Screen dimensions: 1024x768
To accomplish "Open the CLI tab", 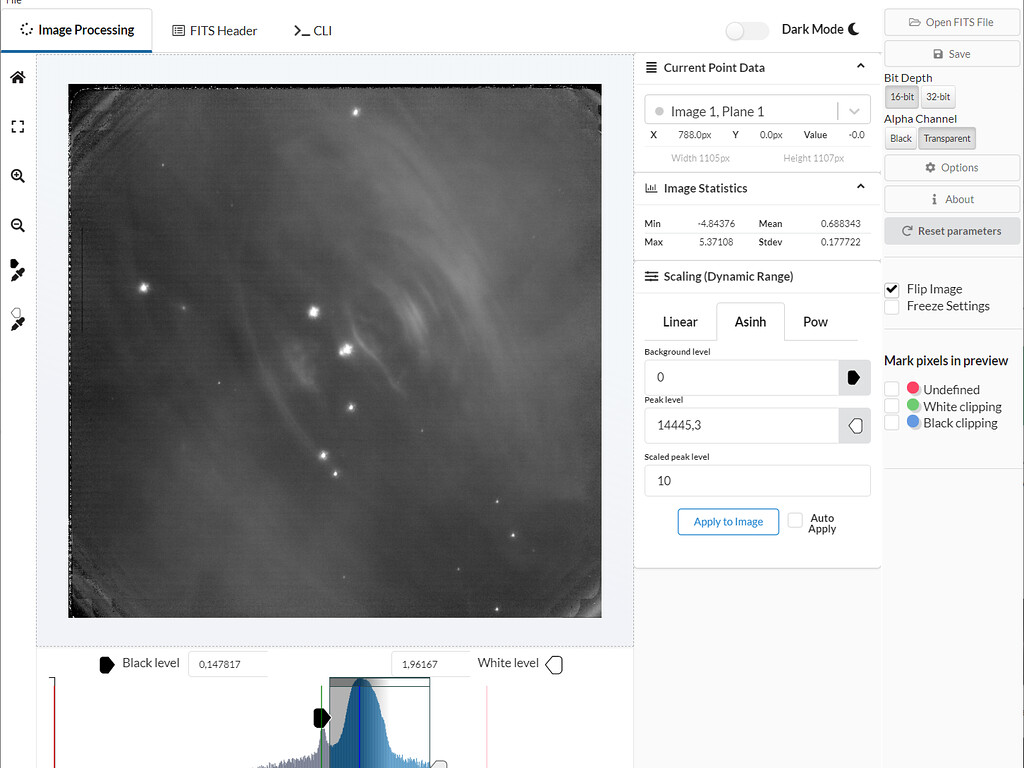I will 313,31.
